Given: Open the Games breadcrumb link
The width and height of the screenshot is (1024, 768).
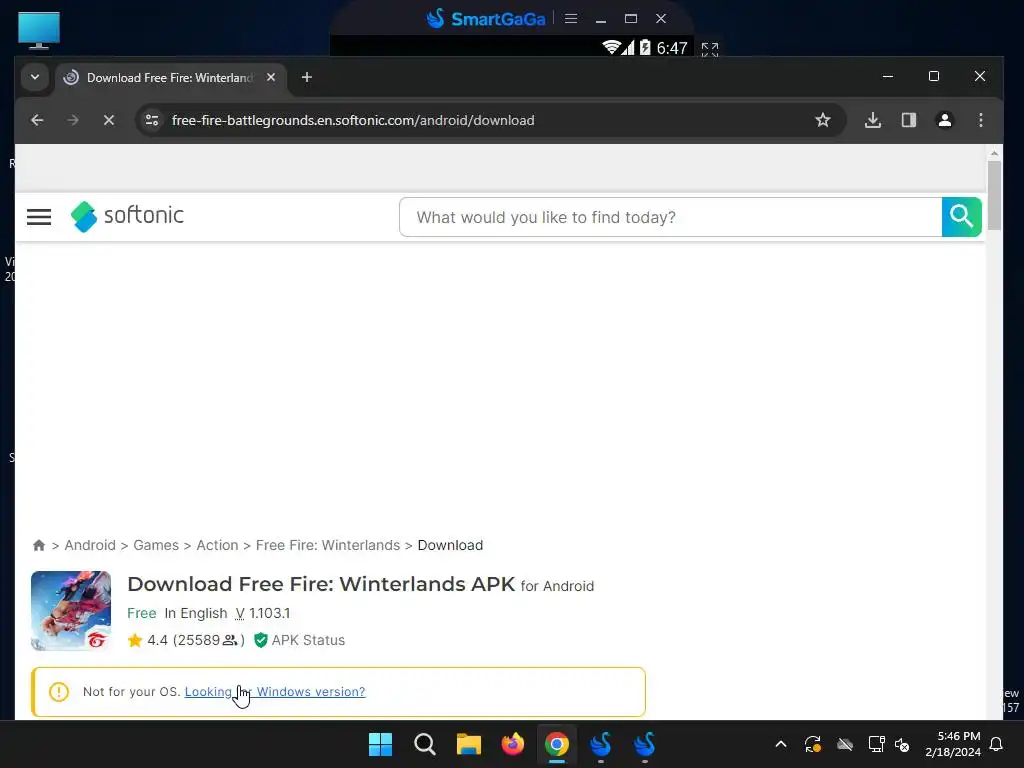Looking at the screenshot, I should click(x=156, y=545).
